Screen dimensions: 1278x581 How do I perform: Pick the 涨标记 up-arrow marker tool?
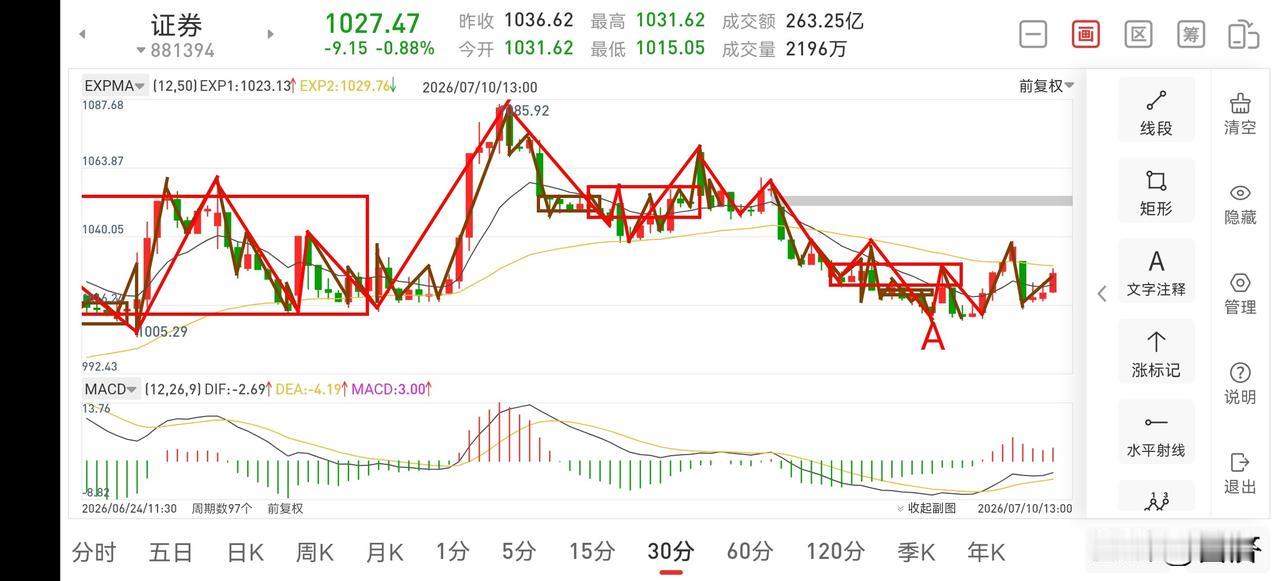pyautogui.click(x=1156, y=352)
